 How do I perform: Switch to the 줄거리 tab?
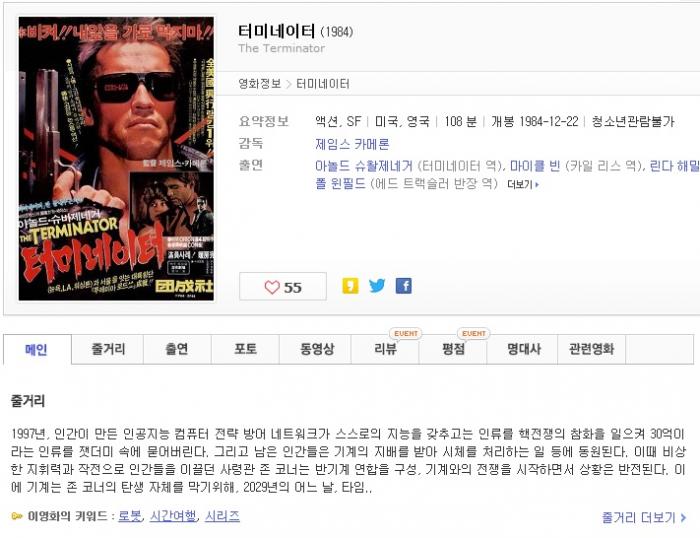click(x=108, y=349)
